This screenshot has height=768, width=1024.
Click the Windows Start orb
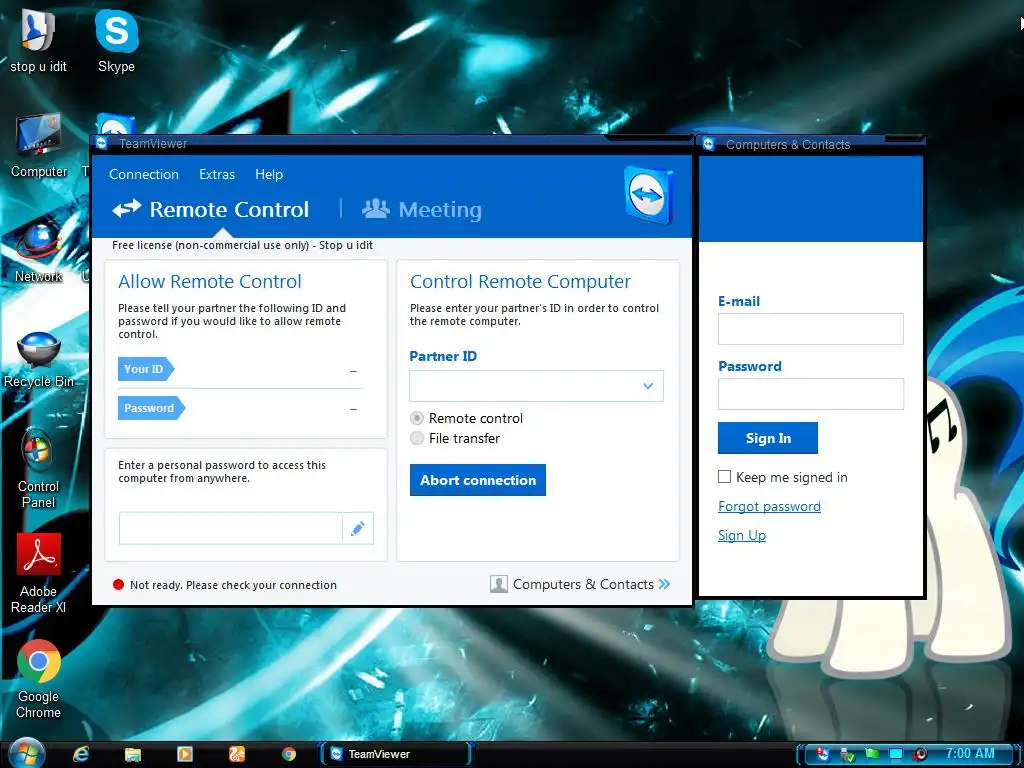pos(27,754)
